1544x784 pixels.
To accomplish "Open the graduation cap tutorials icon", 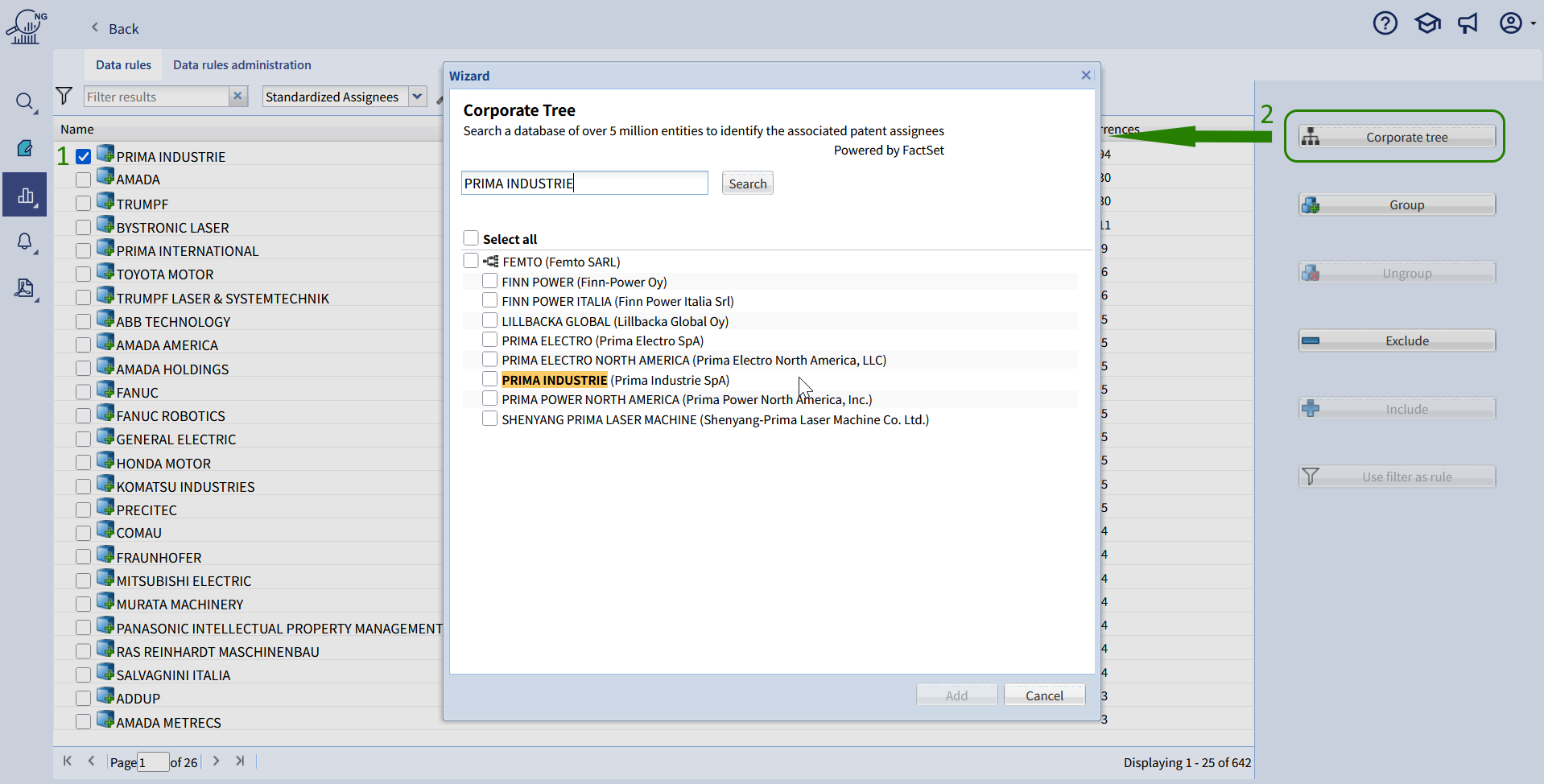I will [1428, 23].
